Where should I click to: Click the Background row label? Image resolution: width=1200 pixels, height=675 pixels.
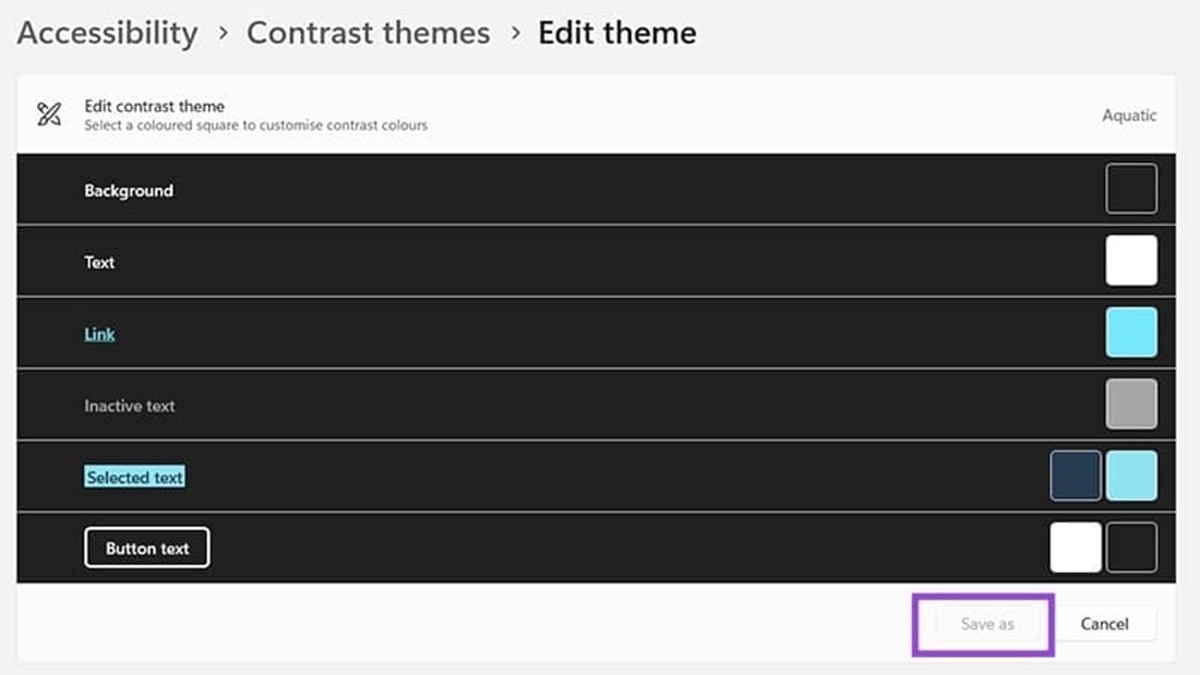coord(128,191)
